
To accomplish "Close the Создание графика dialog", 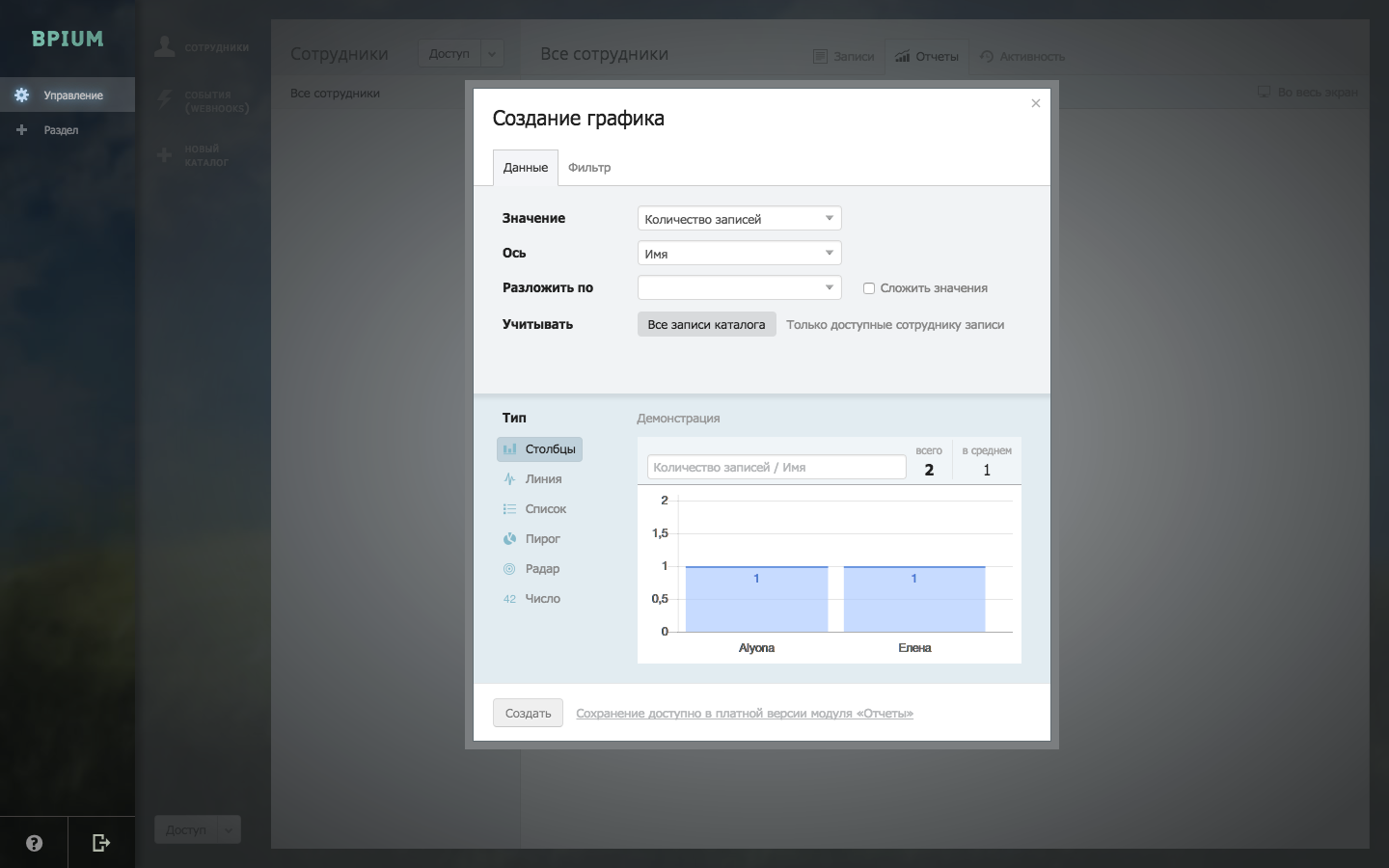I will [1035, 103].
